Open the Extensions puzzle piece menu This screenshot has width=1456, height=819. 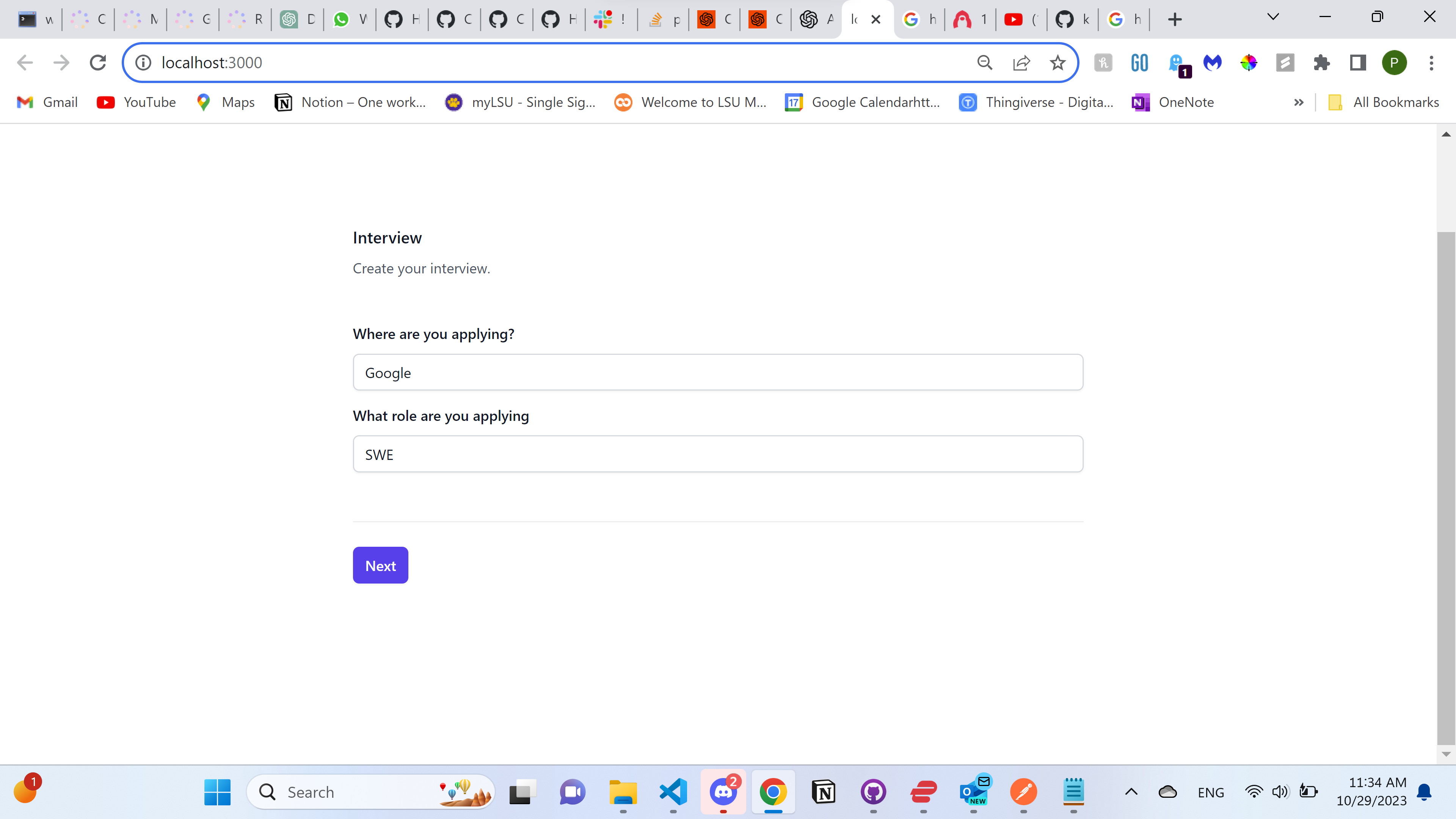[1321, 63]
